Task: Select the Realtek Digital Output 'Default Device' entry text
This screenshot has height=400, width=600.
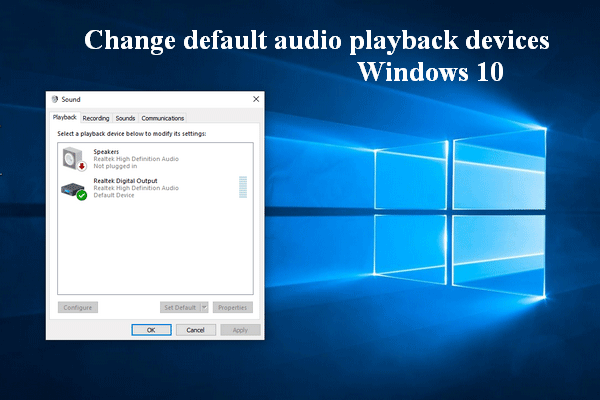Action: coord(114,194)
